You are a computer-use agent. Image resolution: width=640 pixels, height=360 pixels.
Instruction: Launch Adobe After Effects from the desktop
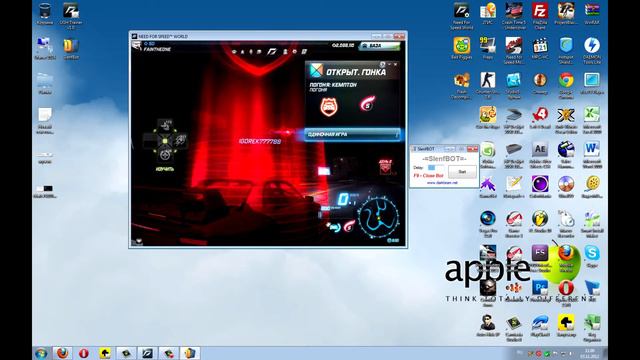540,154
